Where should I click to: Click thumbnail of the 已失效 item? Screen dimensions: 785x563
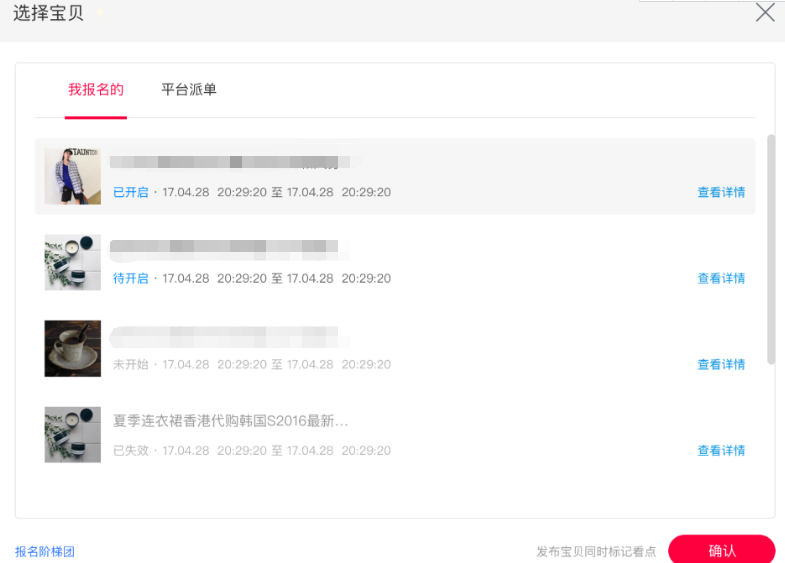pos(73,434)
